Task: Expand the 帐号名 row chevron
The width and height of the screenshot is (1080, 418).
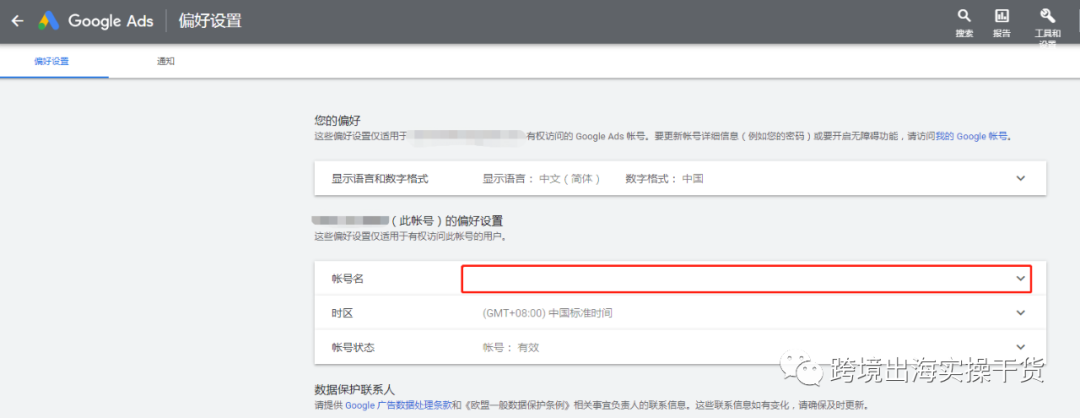Action: (1021, 278)
